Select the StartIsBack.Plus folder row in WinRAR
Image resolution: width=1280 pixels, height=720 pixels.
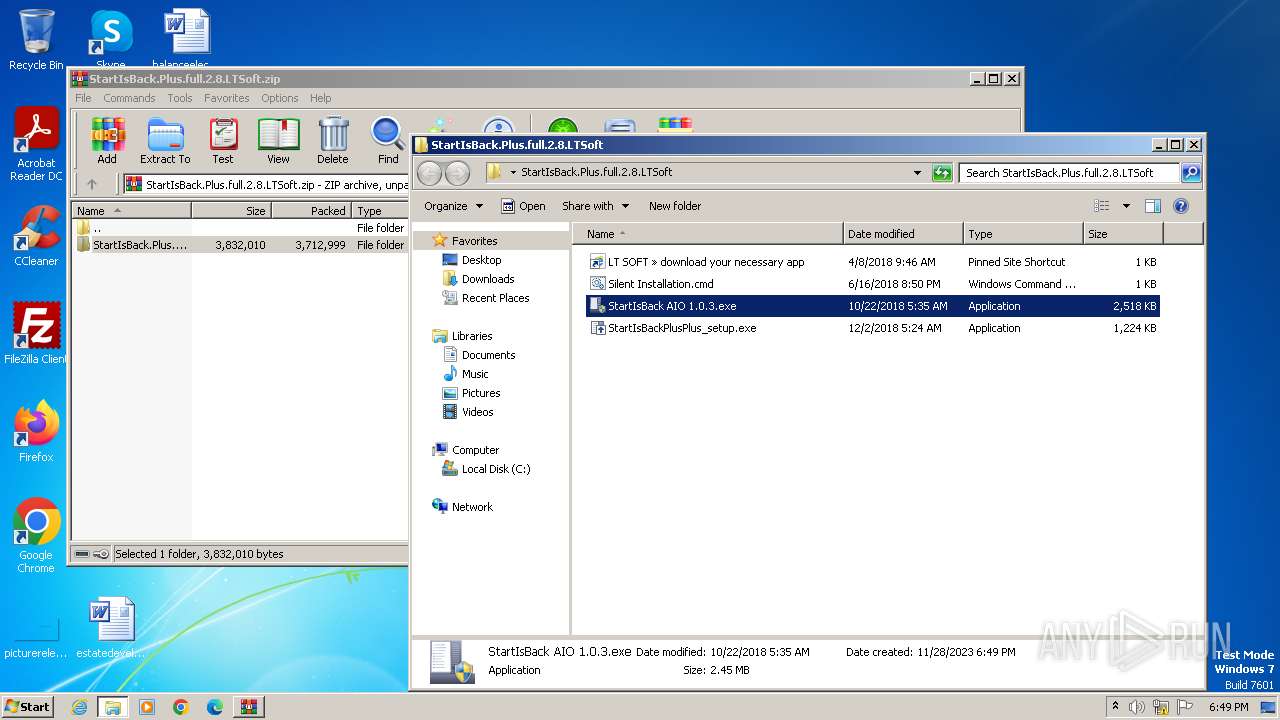(x=240, y=245)
